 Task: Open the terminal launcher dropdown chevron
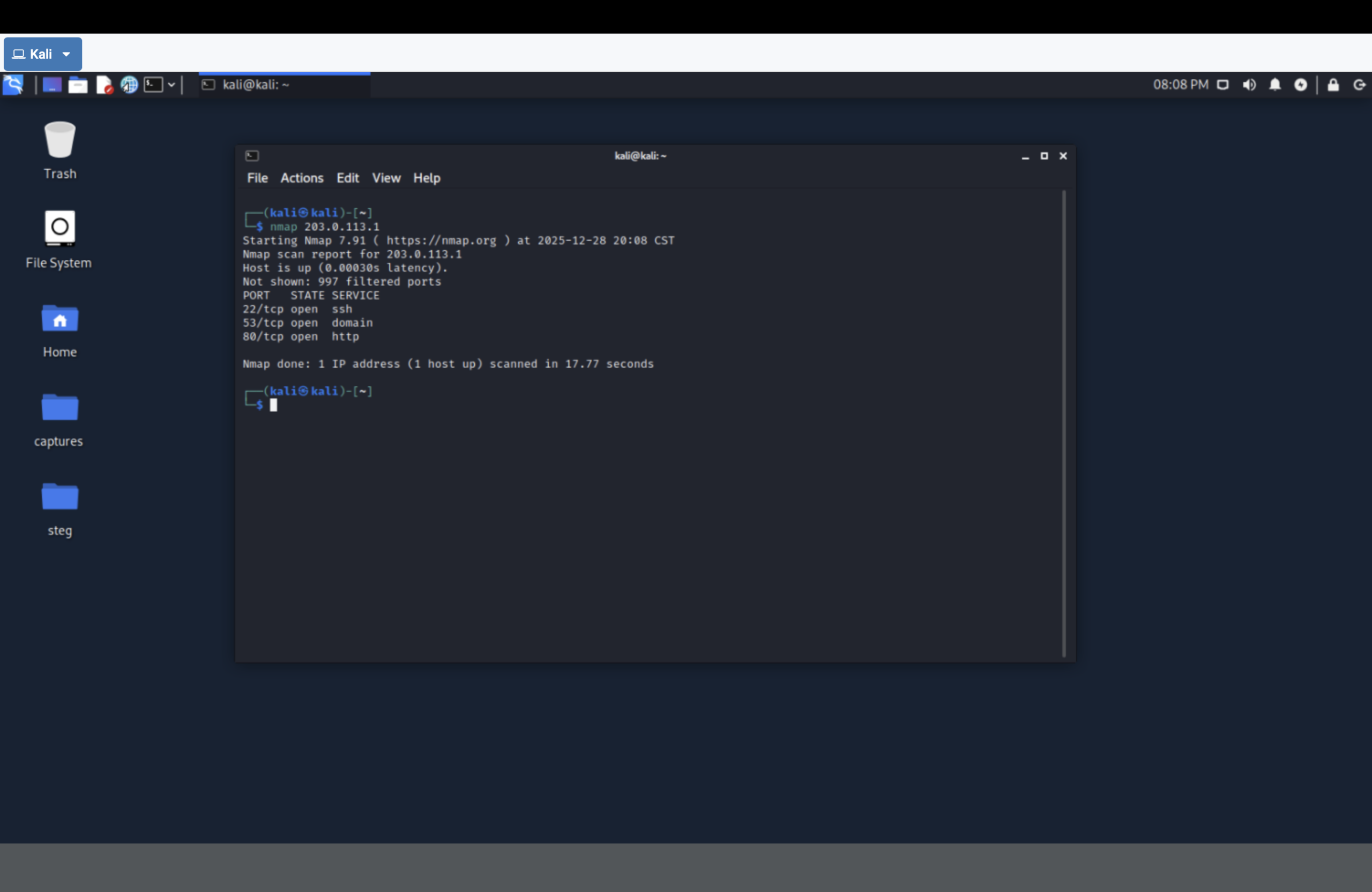click(173, 84)
